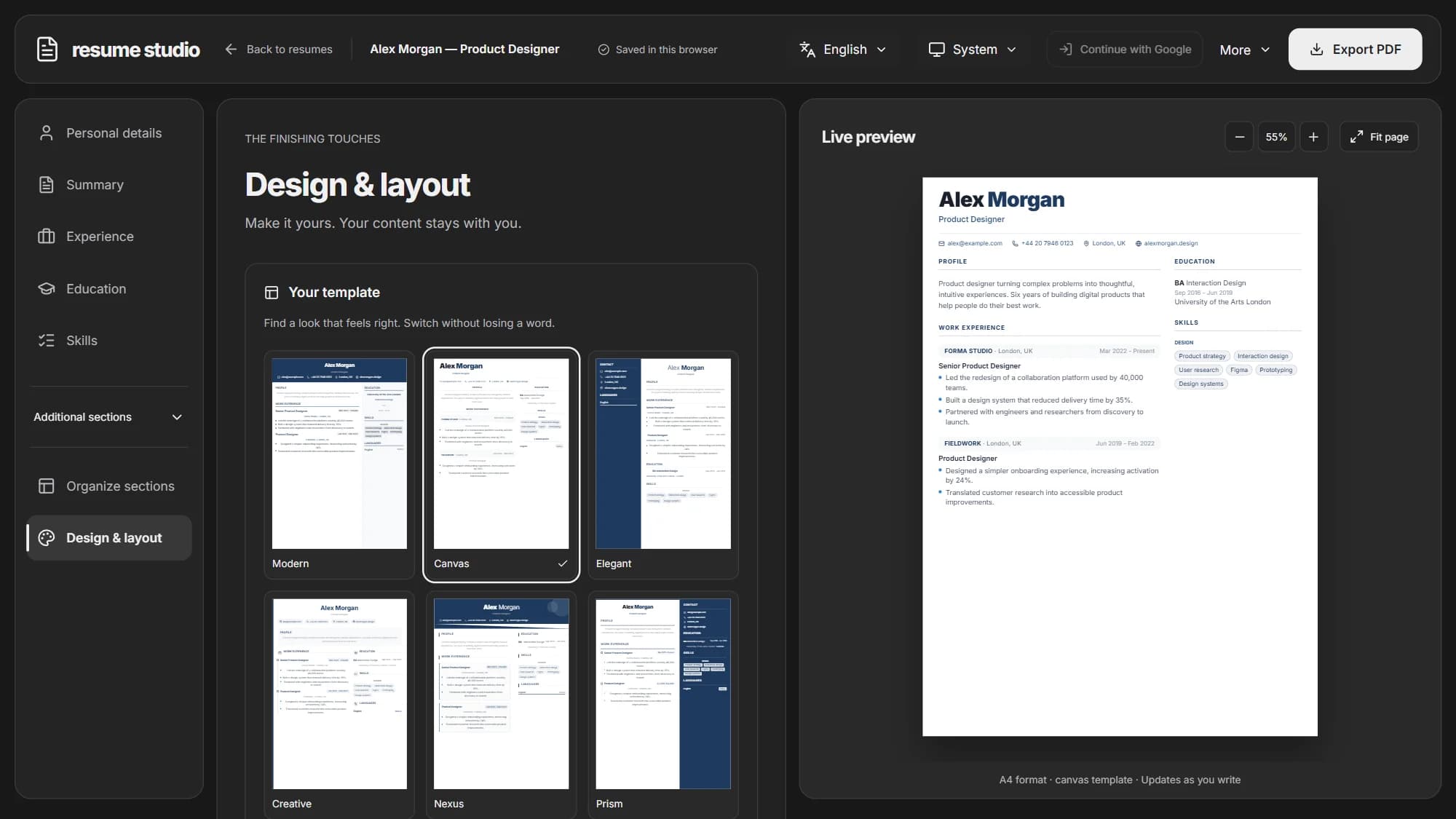Click the 55% zoom level indicator
Viewport: 1456px width, 819px height.
coord(1276,137)
